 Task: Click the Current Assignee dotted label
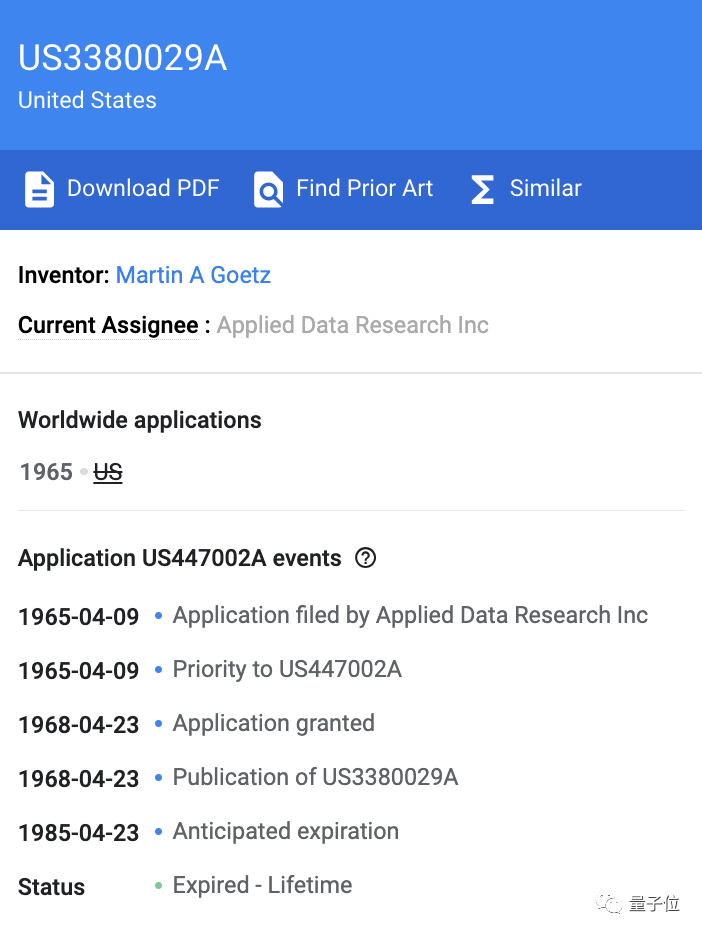[108, 325]
